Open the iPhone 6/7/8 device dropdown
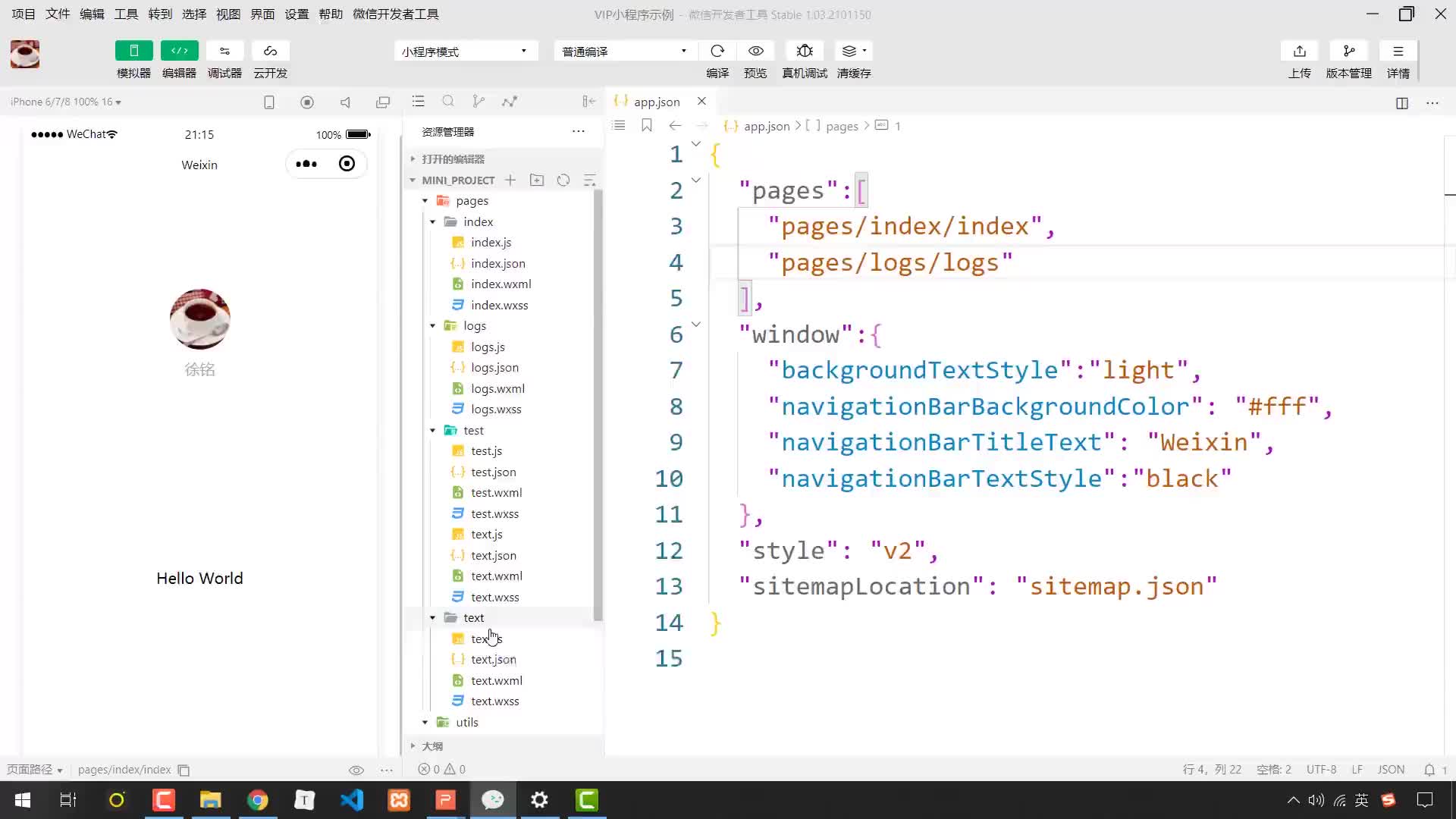Viewport: 1456px width, 819px height. (66, 102)
